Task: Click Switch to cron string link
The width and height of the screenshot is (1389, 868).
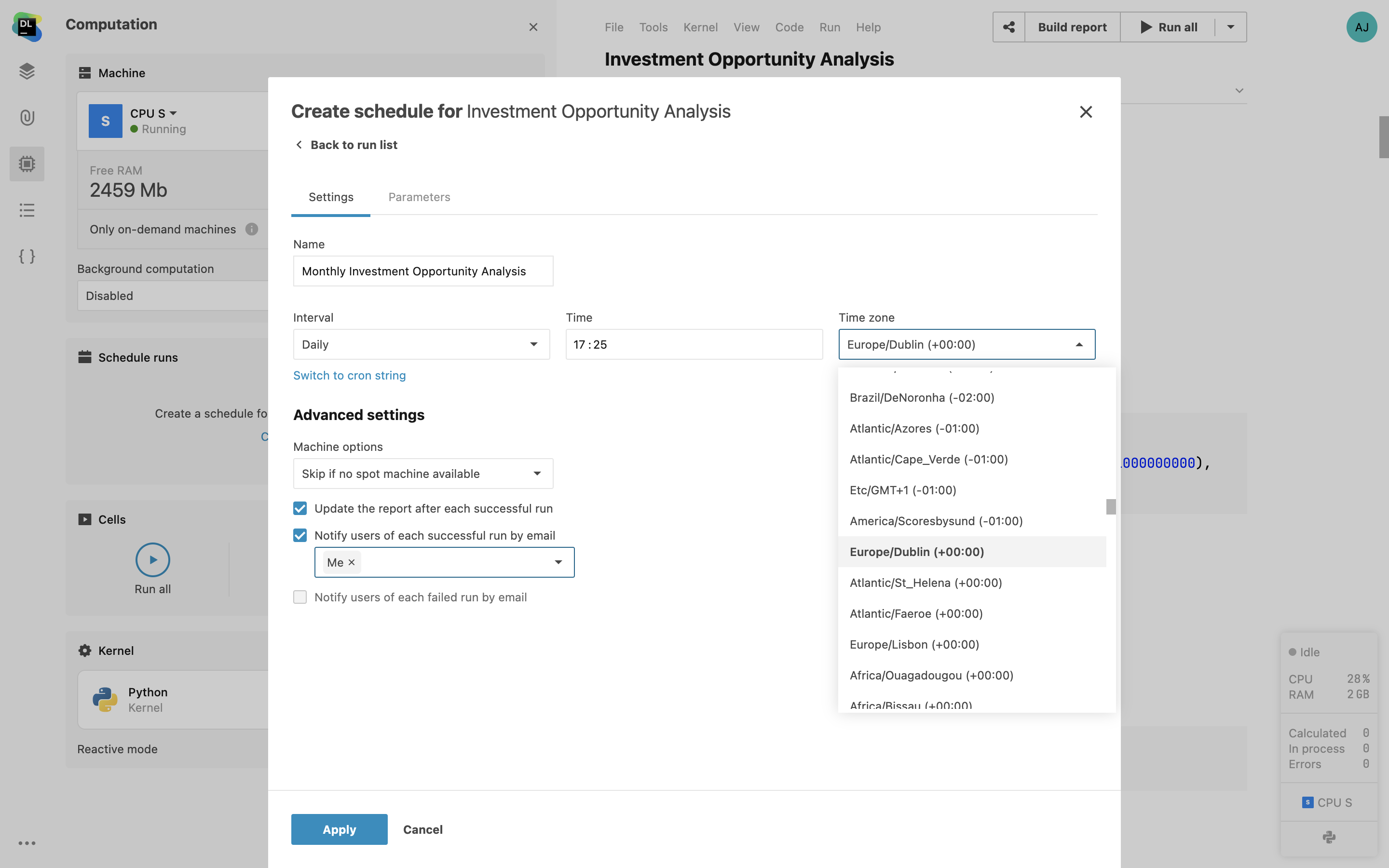Action: tap(349, 376)
